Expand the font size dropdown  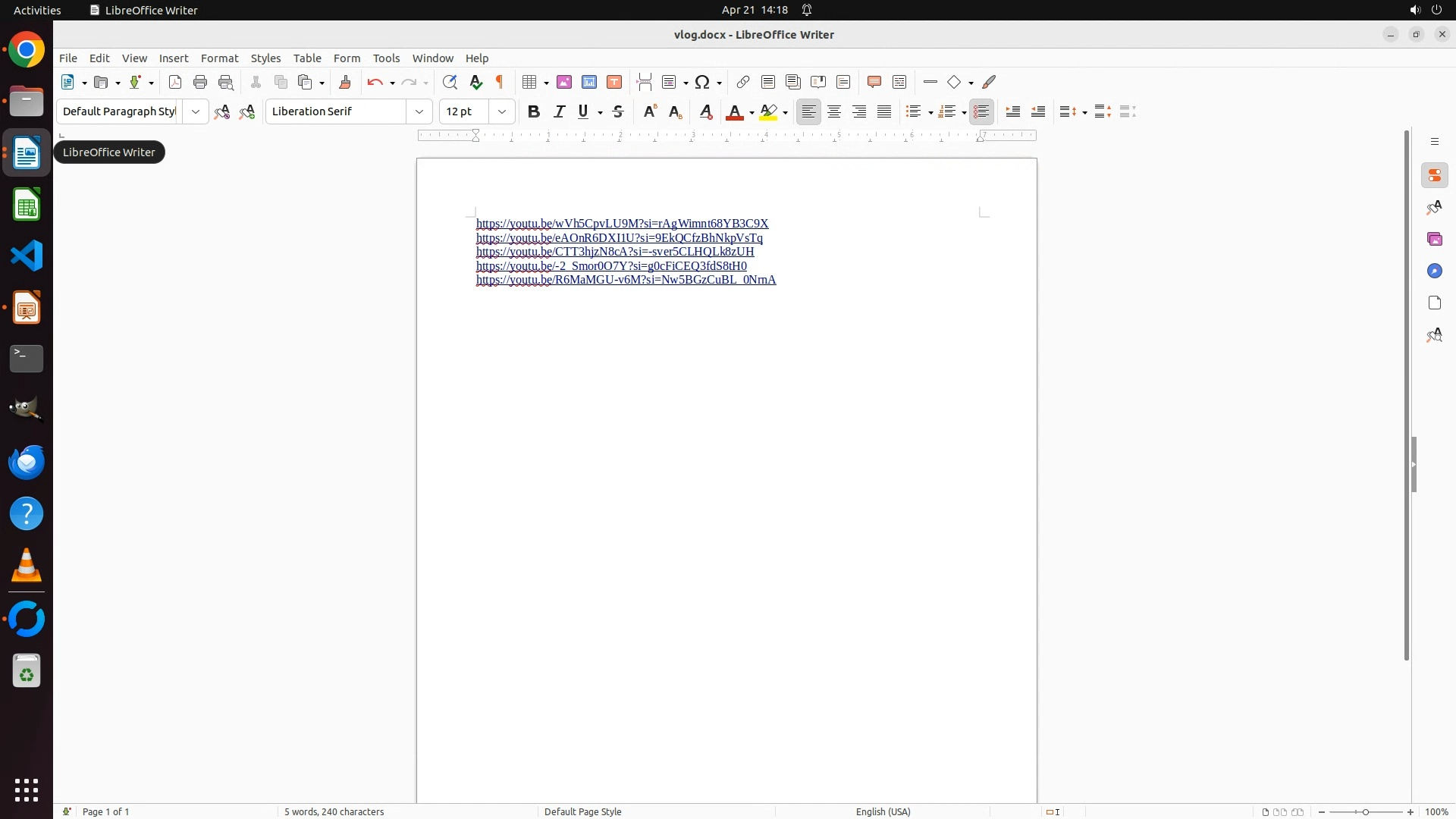tap(502, 111)
